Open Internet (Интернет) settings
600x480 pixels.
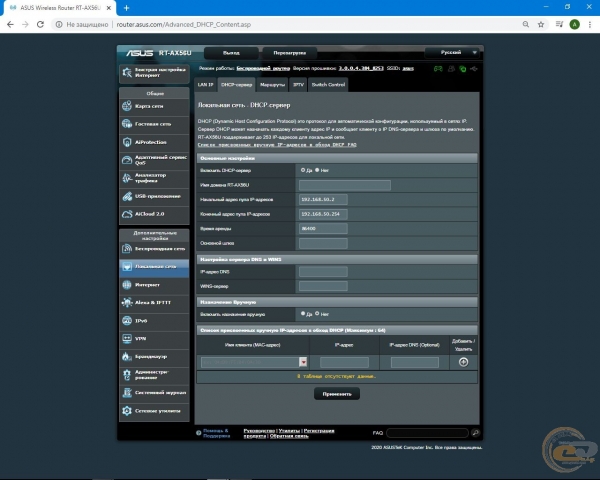click(x=154, y=284)
